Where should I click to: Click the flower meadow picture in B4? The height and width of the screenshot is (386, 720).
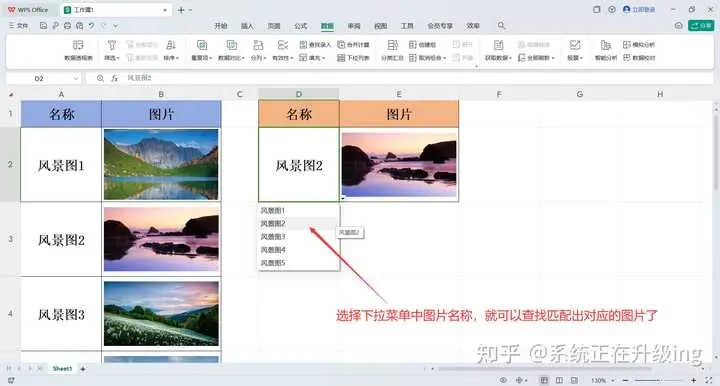point(161,313)
